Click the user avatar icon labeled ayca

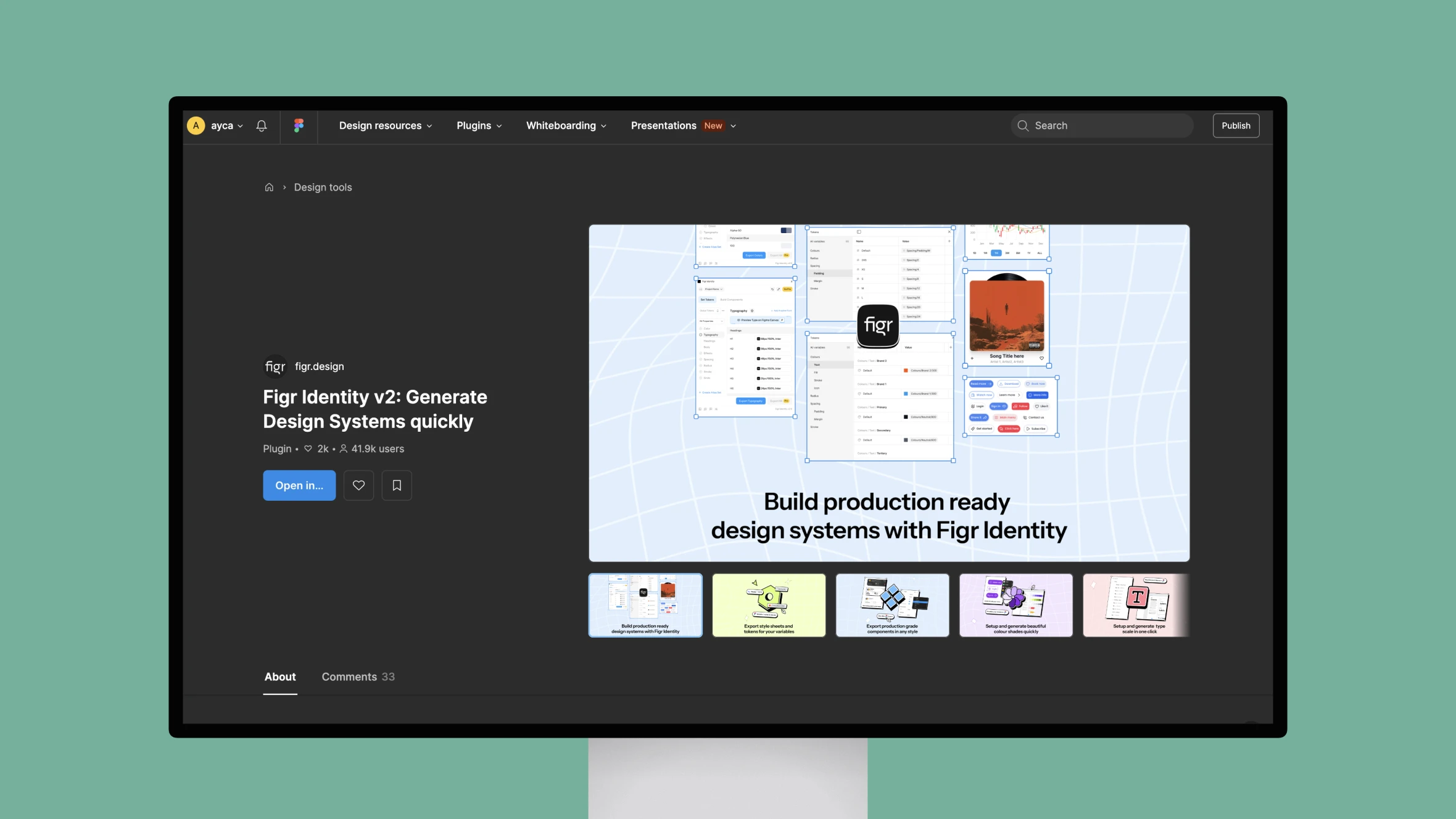197,125
